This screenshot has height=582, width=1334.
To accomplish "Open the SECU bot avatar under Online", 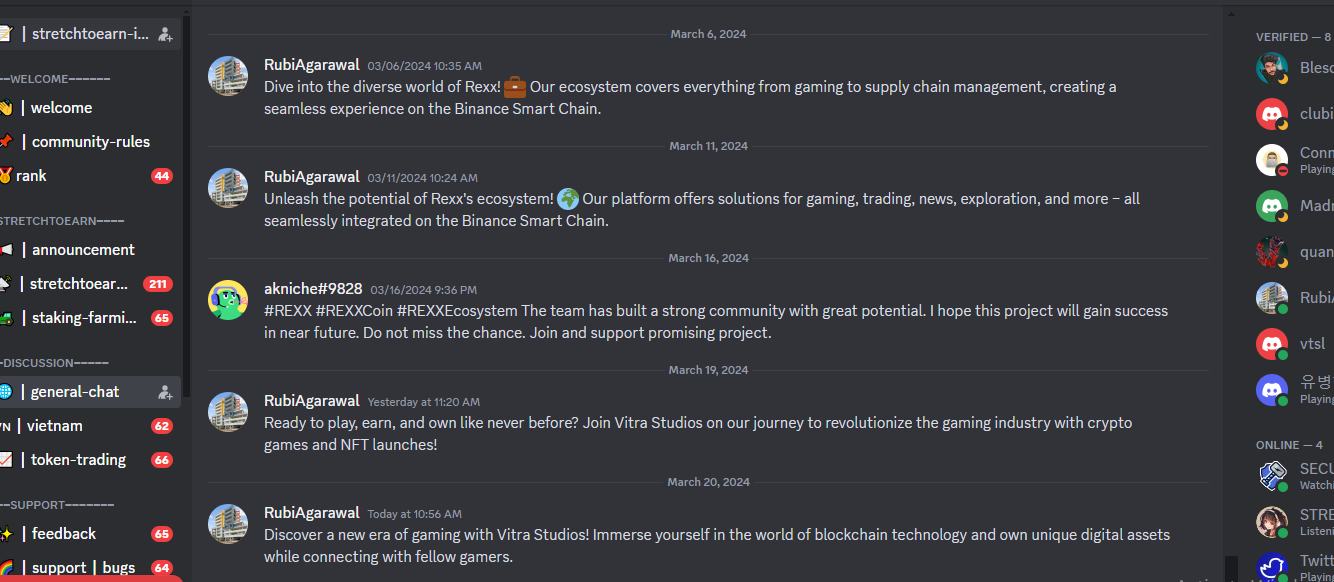I will coord(1272,476).
